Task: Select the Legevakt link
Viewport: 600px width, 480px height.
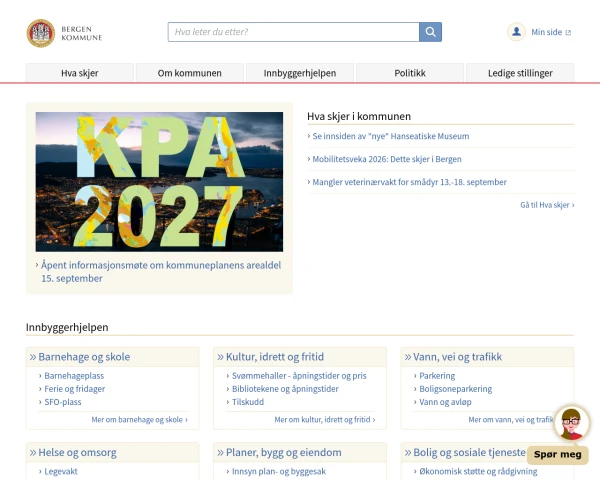Action: point(60,472)
